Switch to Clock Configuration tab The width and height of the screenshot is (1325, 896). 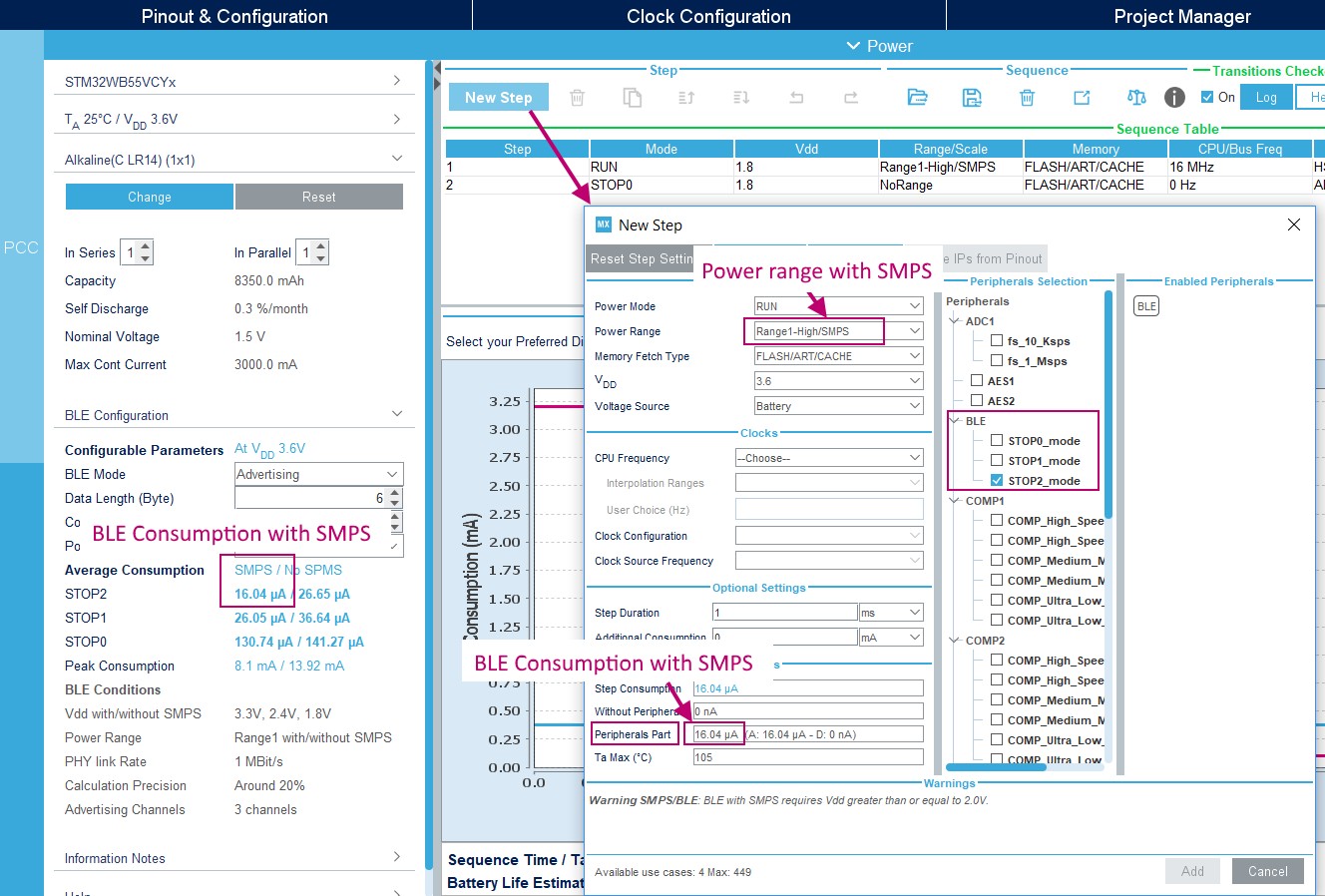pos(708,16)
